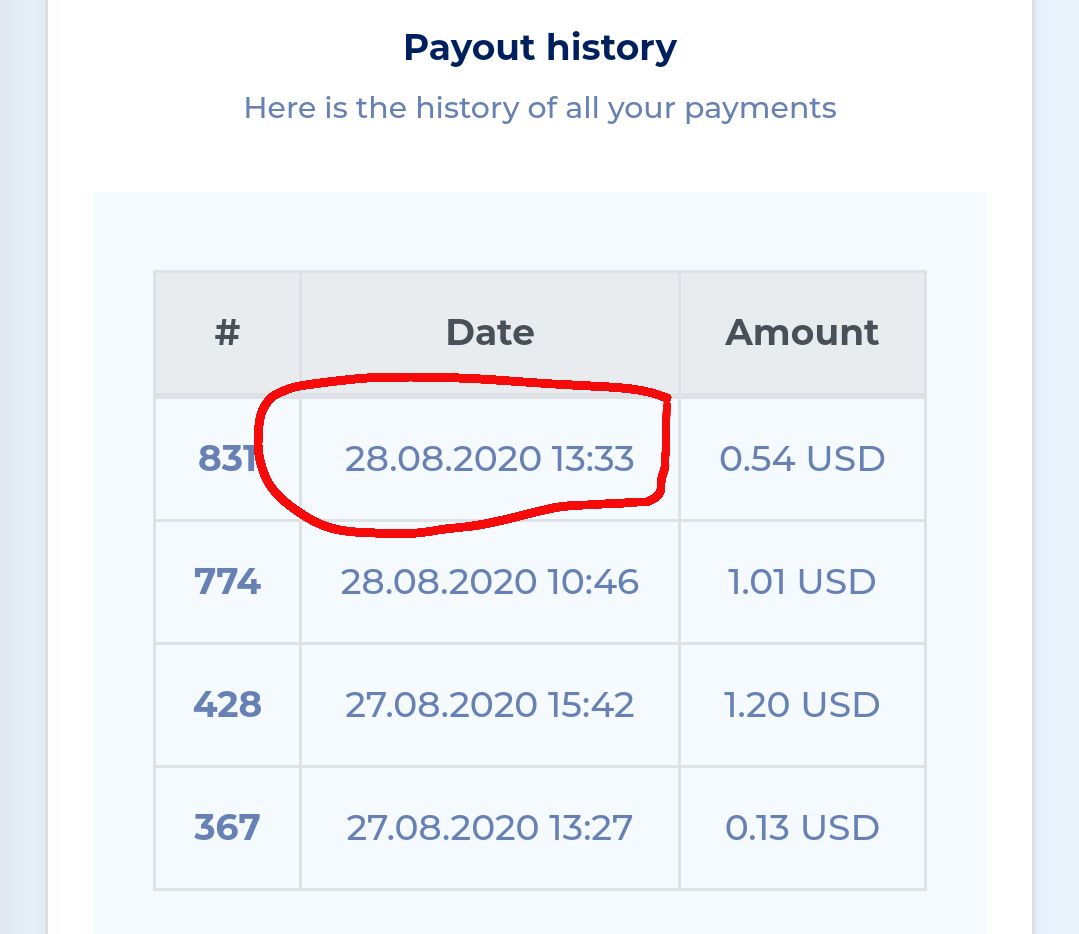Click the Payout history heading

coord(540,48)
